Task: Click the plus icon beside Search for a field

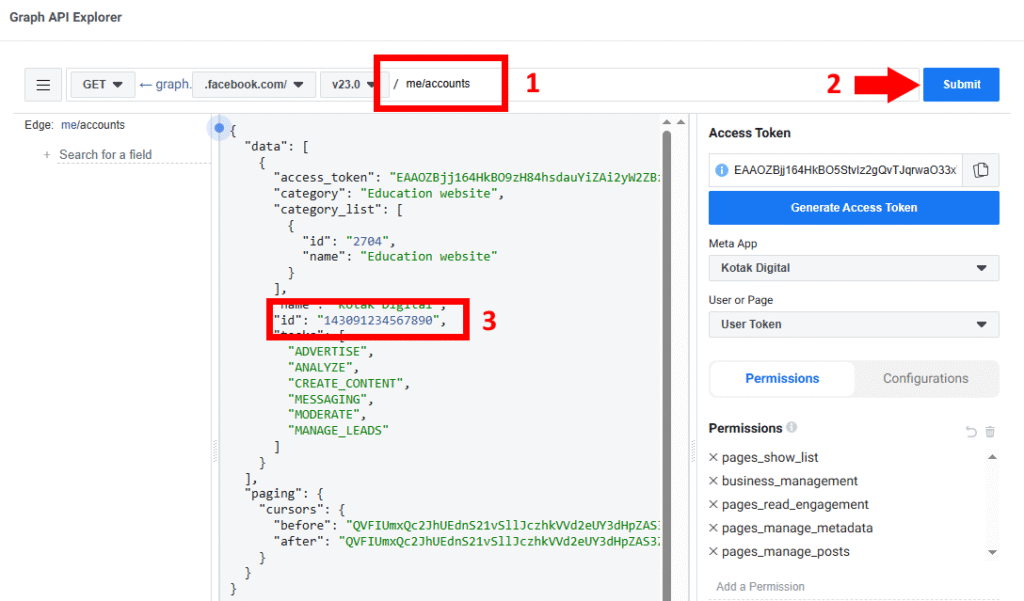Action: (x=46, y=155)
